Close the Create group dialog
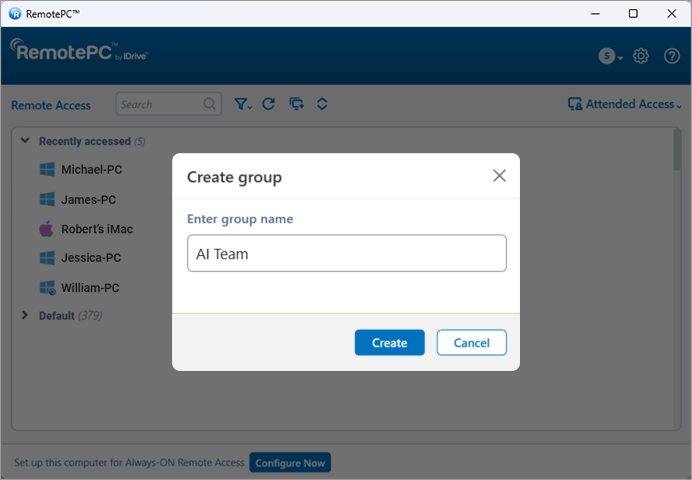 (x=499, y=176)
